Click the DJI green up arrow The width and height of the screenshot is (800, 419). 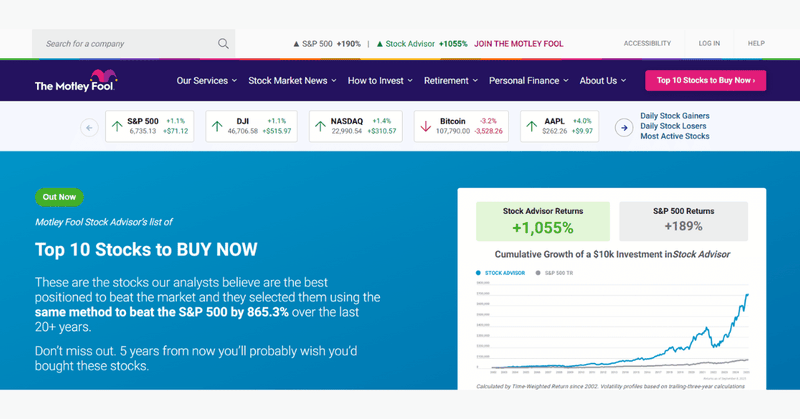(217, 126)
